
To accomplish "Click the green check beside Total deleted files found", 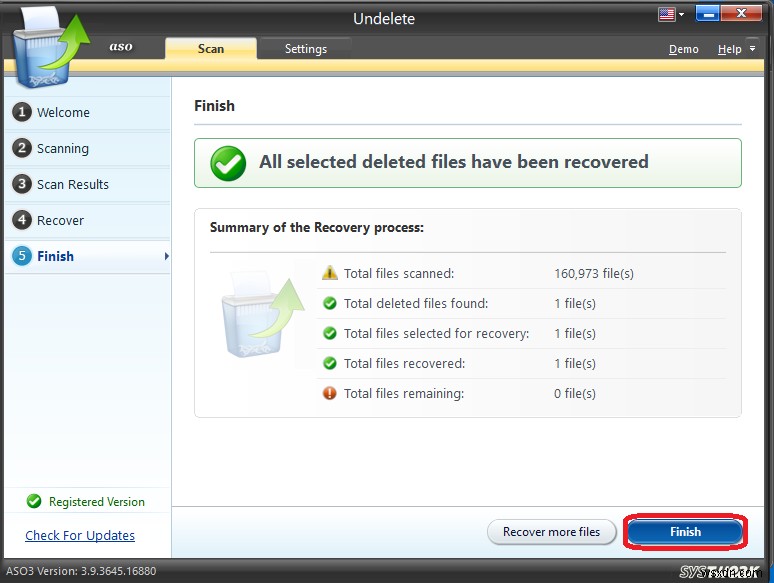I will [330, 303].
